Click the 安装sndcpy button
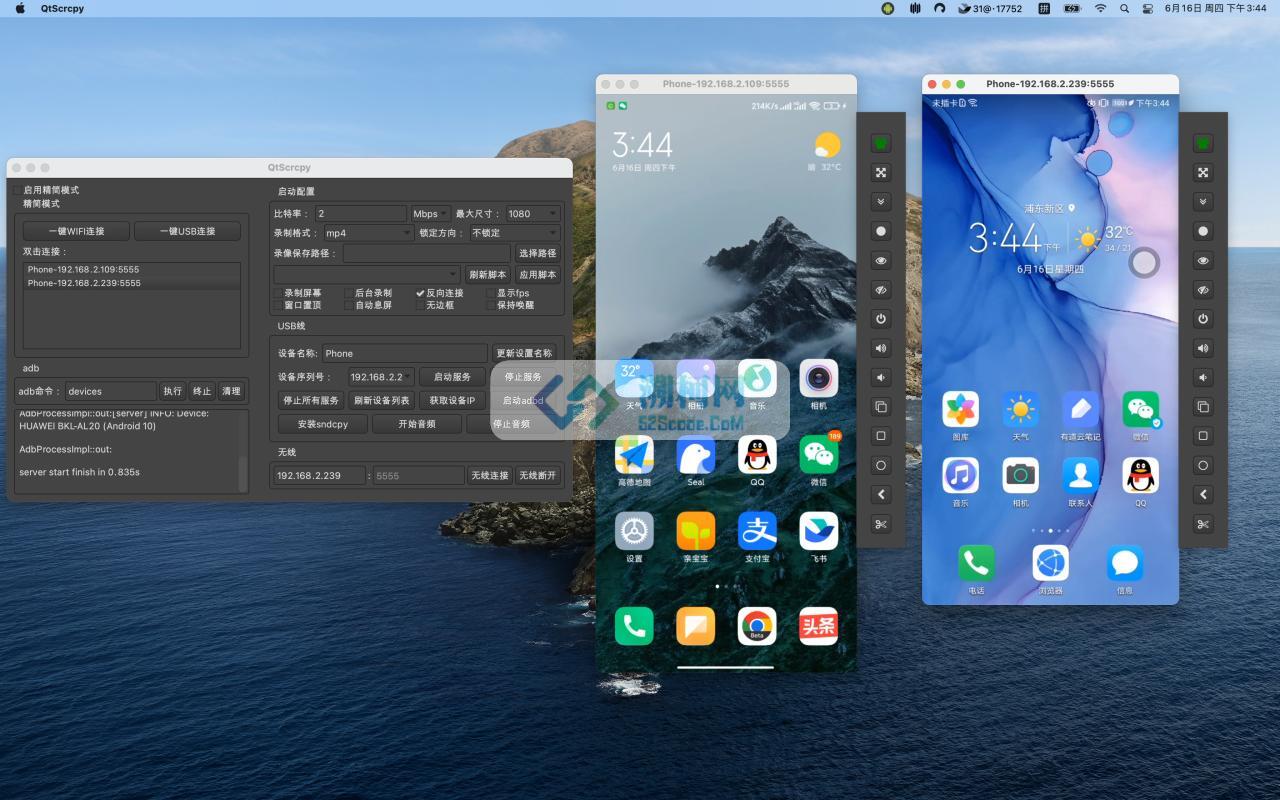 (x=323, y=424)
